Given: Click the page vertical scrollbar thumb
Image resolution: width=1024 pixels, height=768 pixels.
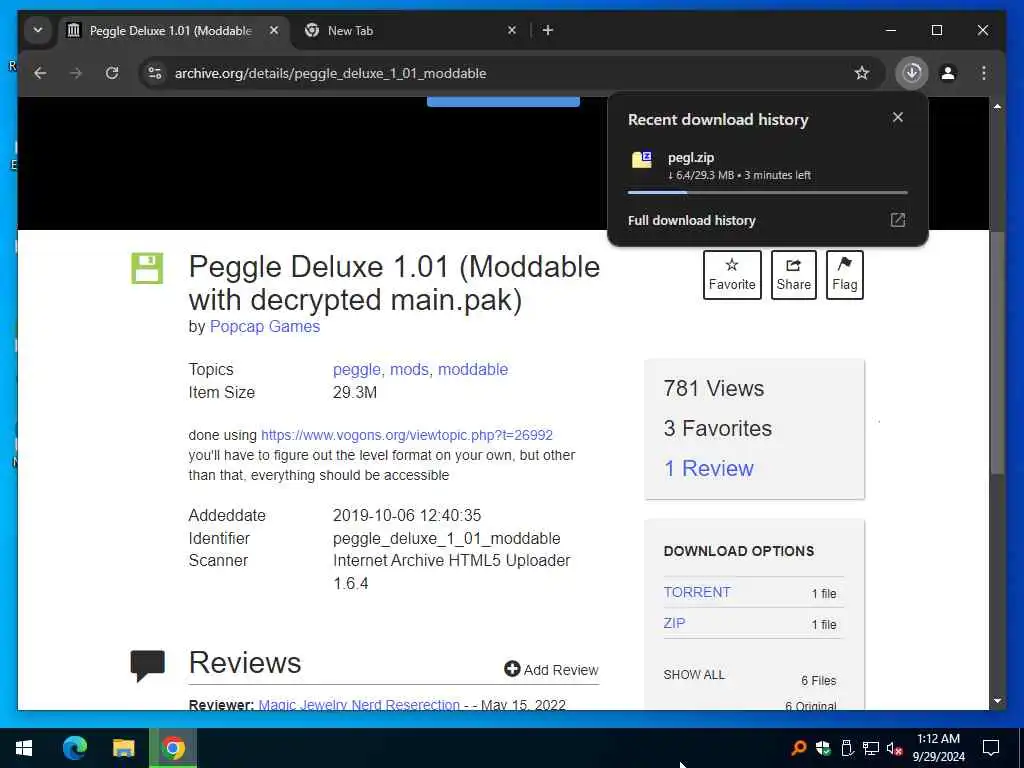Looking at the screenshot, I should pos(997,353).
